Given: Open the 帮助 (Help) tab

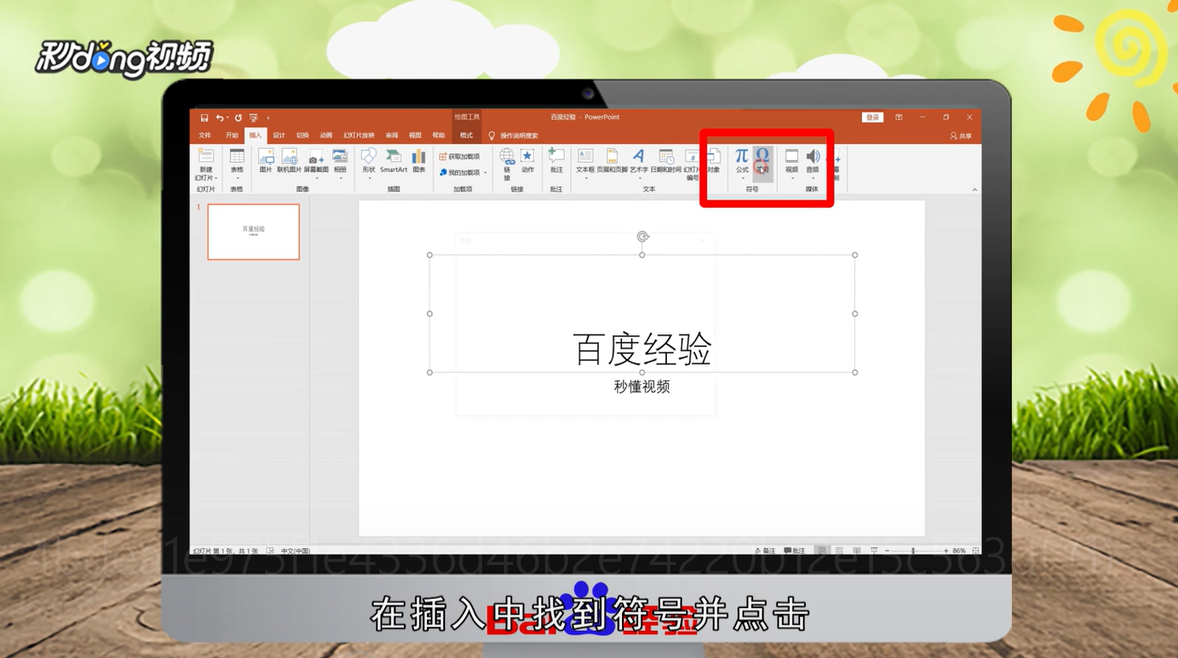Looking at the screenshot, I should 439,136.
